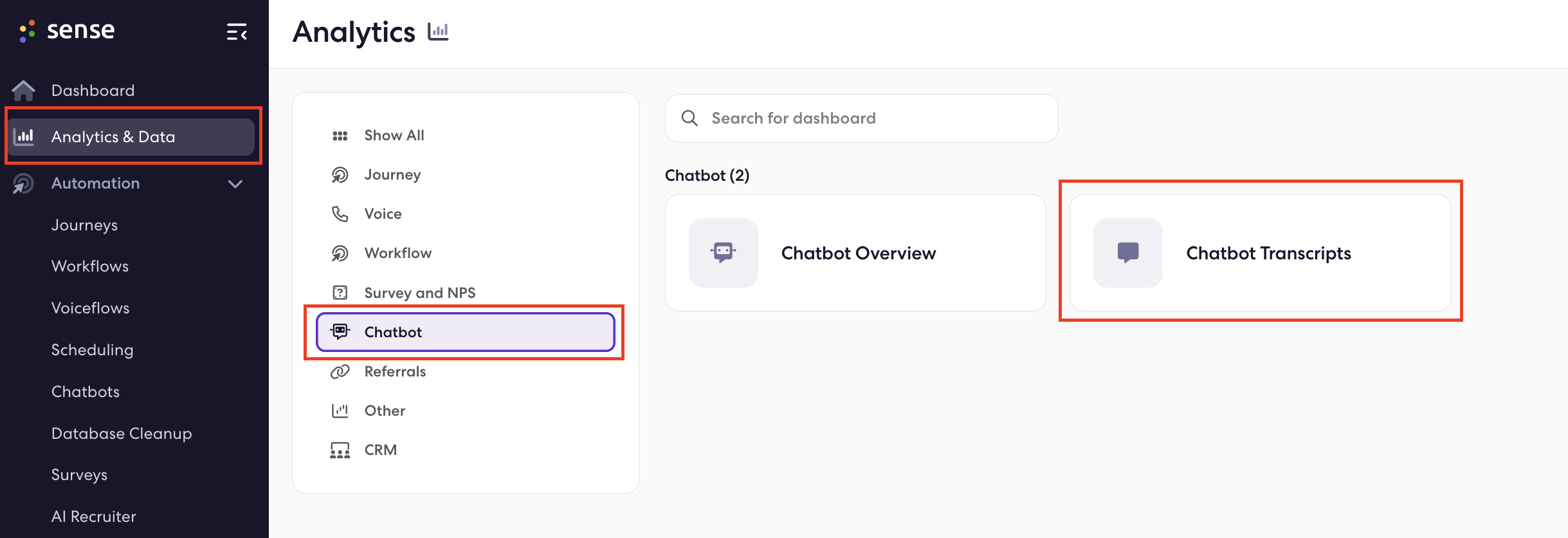Image resolution: width=1568 pixels, height=538 pixels.
Task: Collapse the sidebar with the menu icon
Action: click(237, 32)
